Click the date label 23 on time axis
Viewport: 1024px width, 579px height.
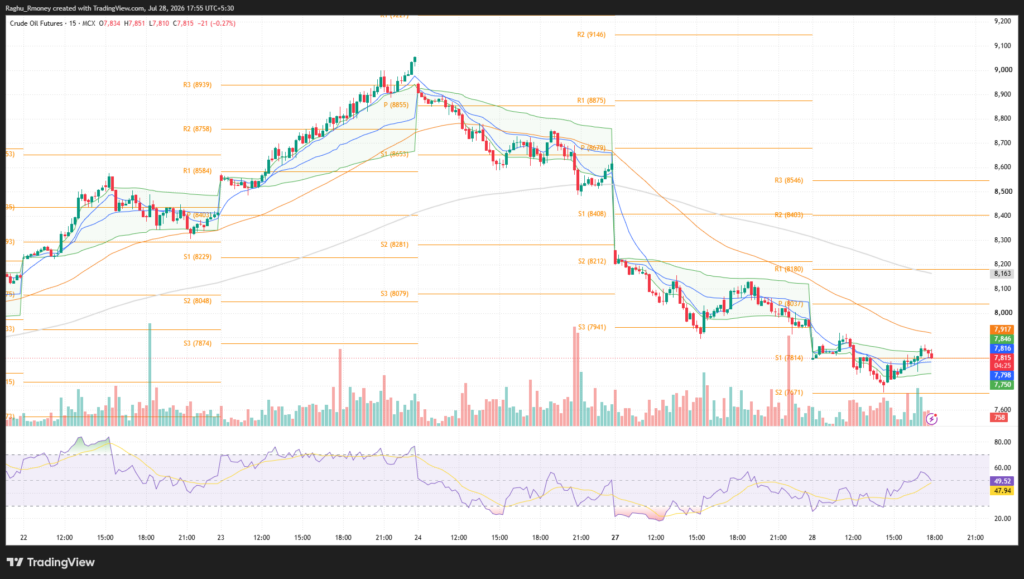(221, 538)
